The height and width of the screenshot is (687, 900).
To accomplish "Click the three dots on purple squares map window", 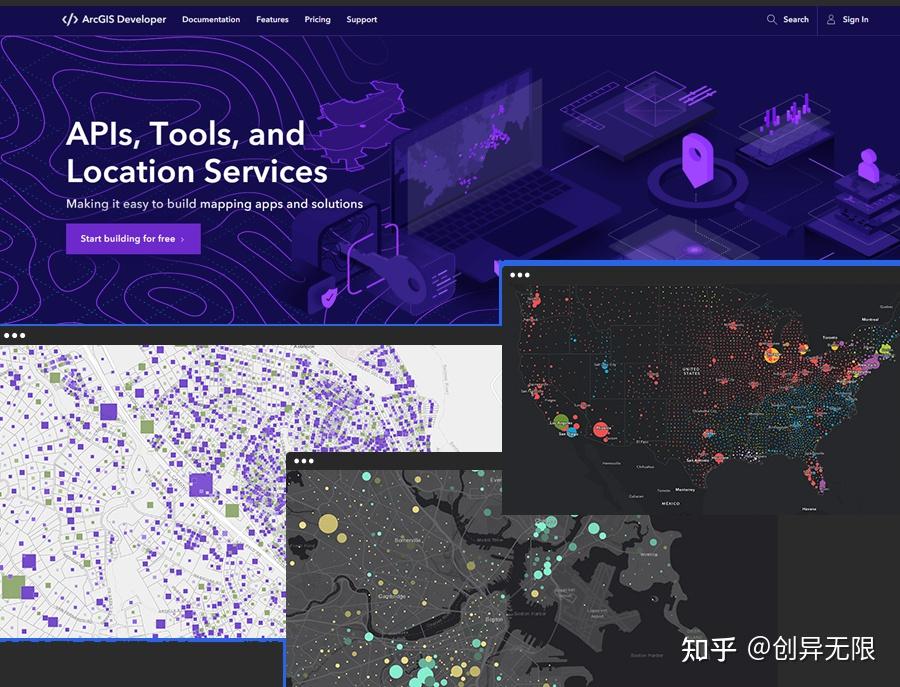I will click(x=14, y=336).
